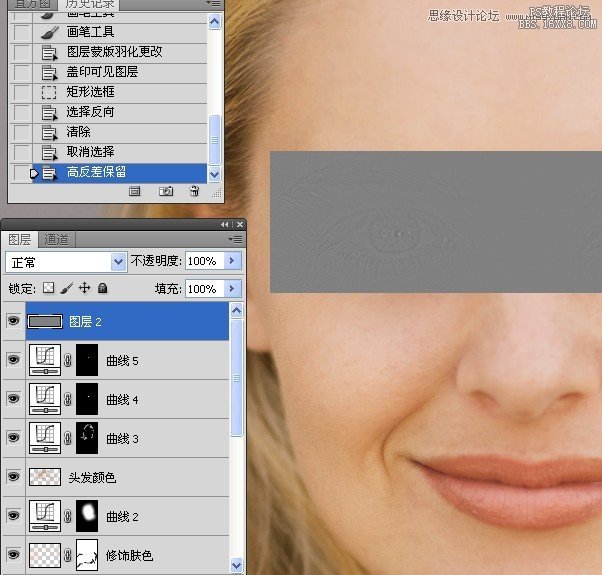Open the 不透明度 opacity slider arrow
Viewport: 602px width, 575px height.
pyautogui.click(x=232, y=261)
